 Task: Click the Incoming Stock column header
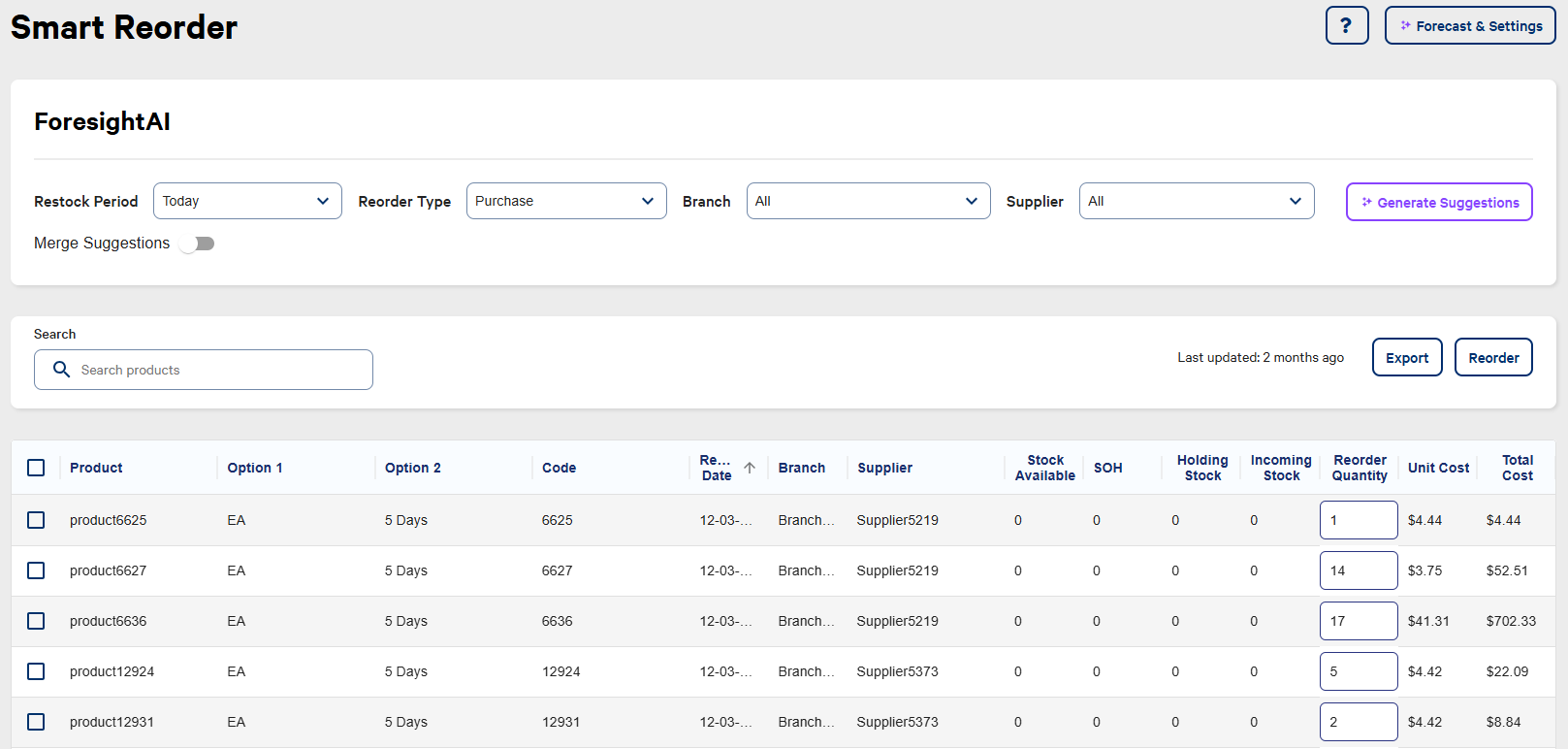point(1281,468)
